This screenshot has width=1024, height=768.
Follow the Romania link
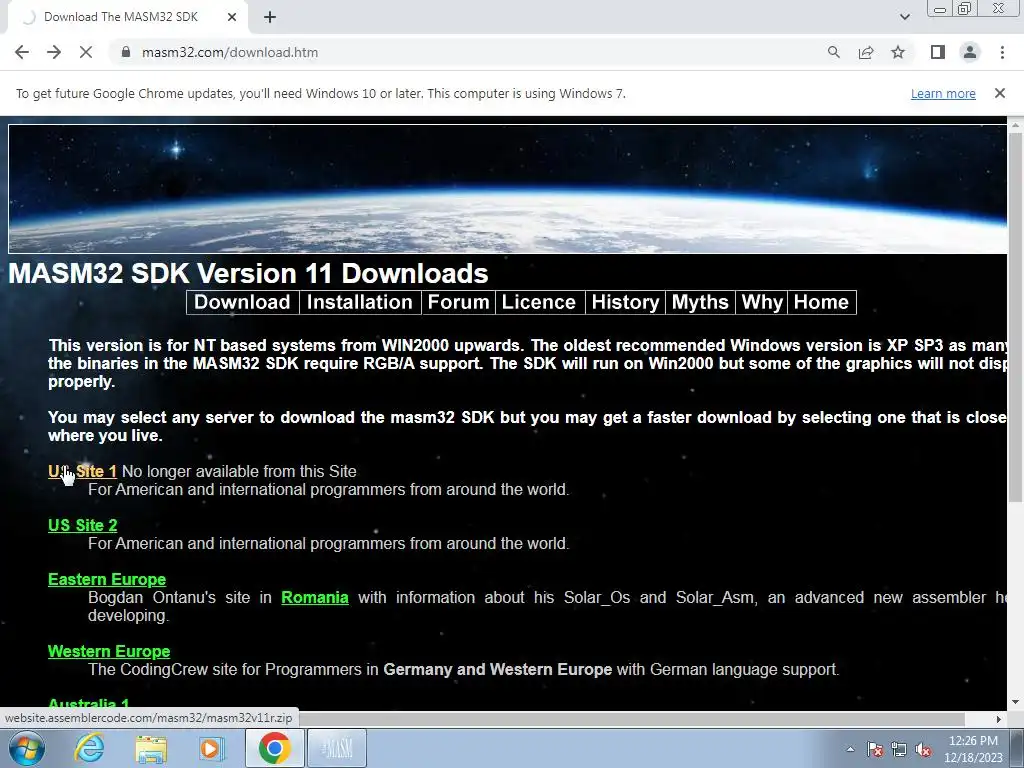(315, 598)
